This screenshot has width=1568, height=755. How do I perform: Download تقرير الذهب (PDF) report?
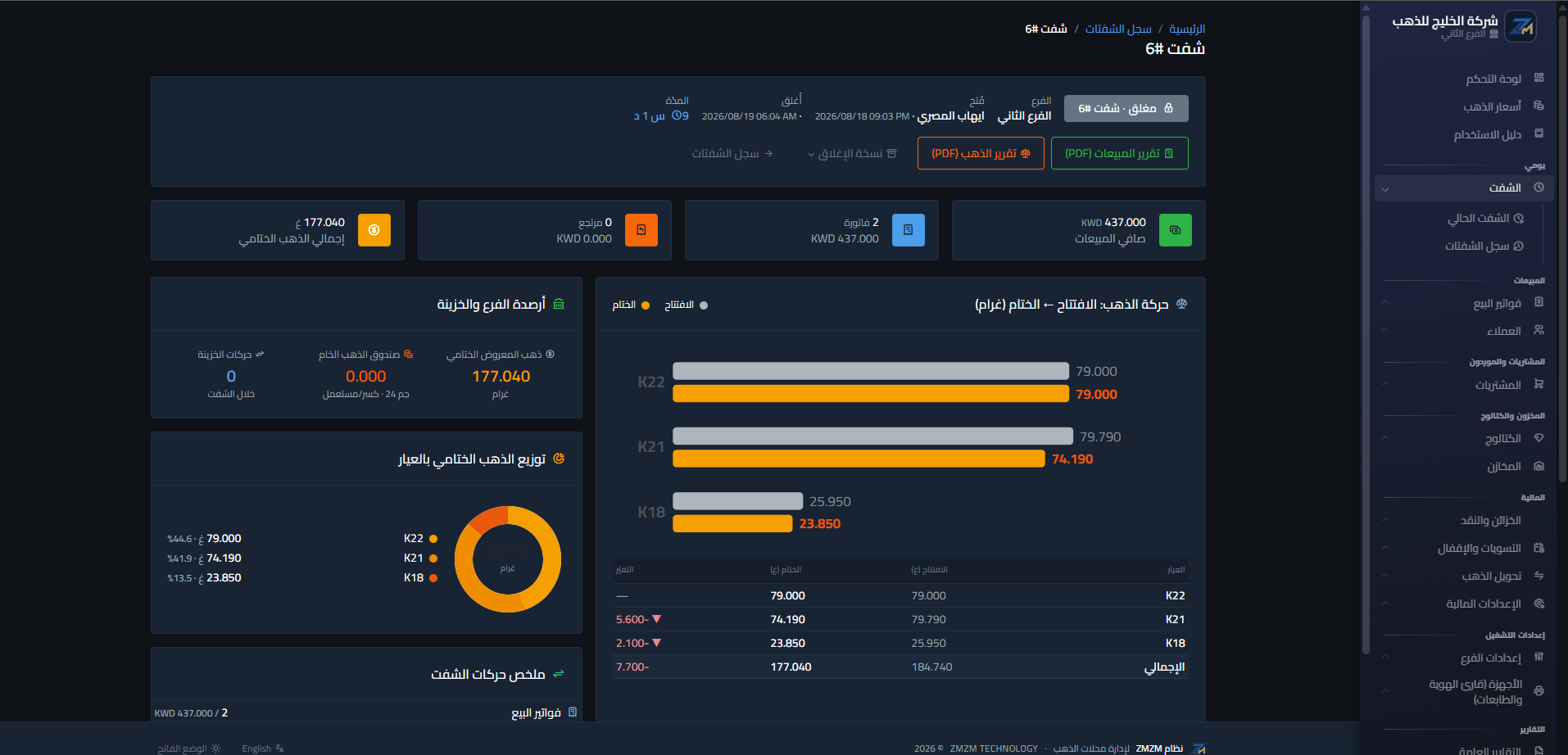[x=981, y=153]
